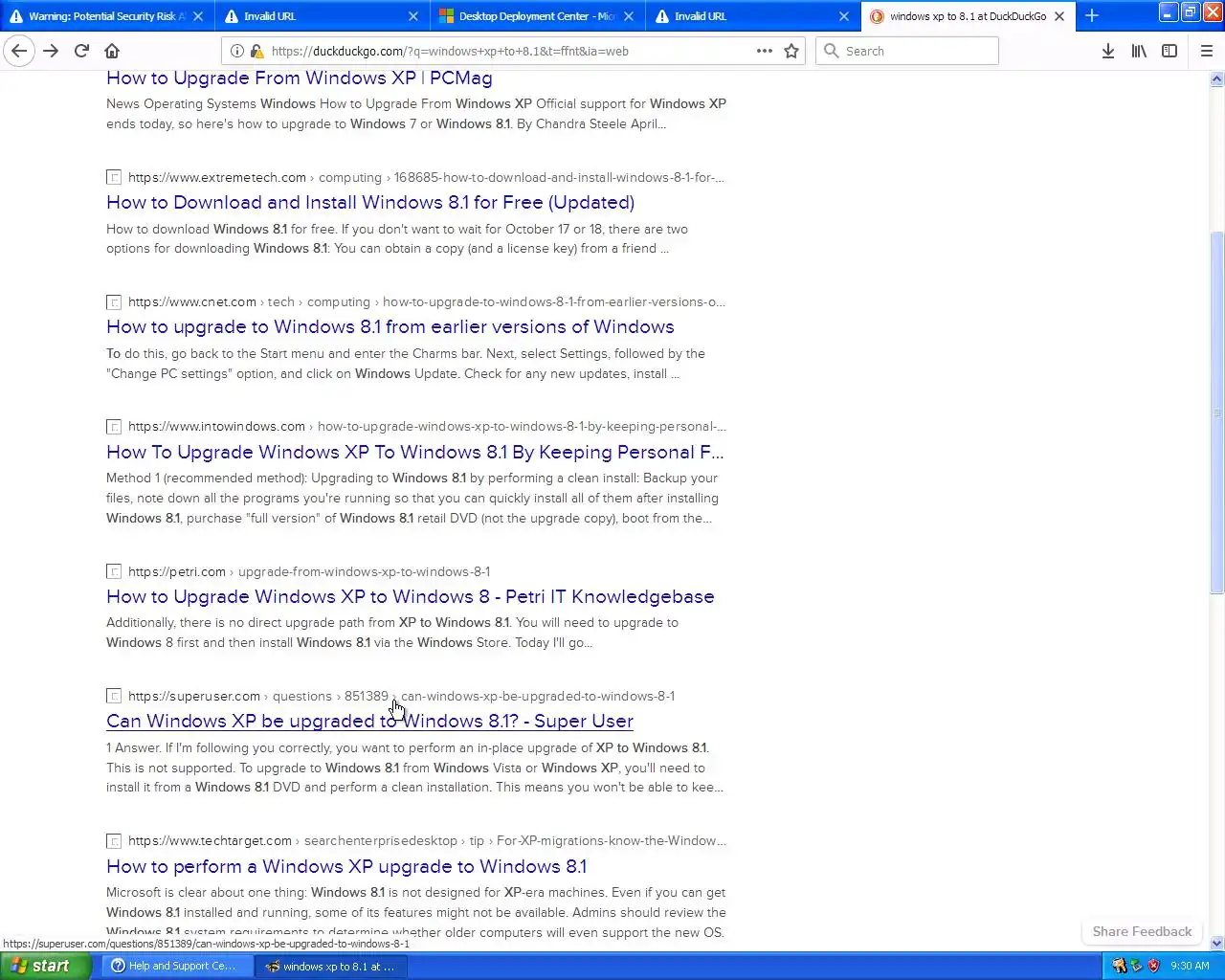Viewport: 1225px width, 980px height.
Task: Close the Desktop Deployment Center tab
Action: (629, 16)
